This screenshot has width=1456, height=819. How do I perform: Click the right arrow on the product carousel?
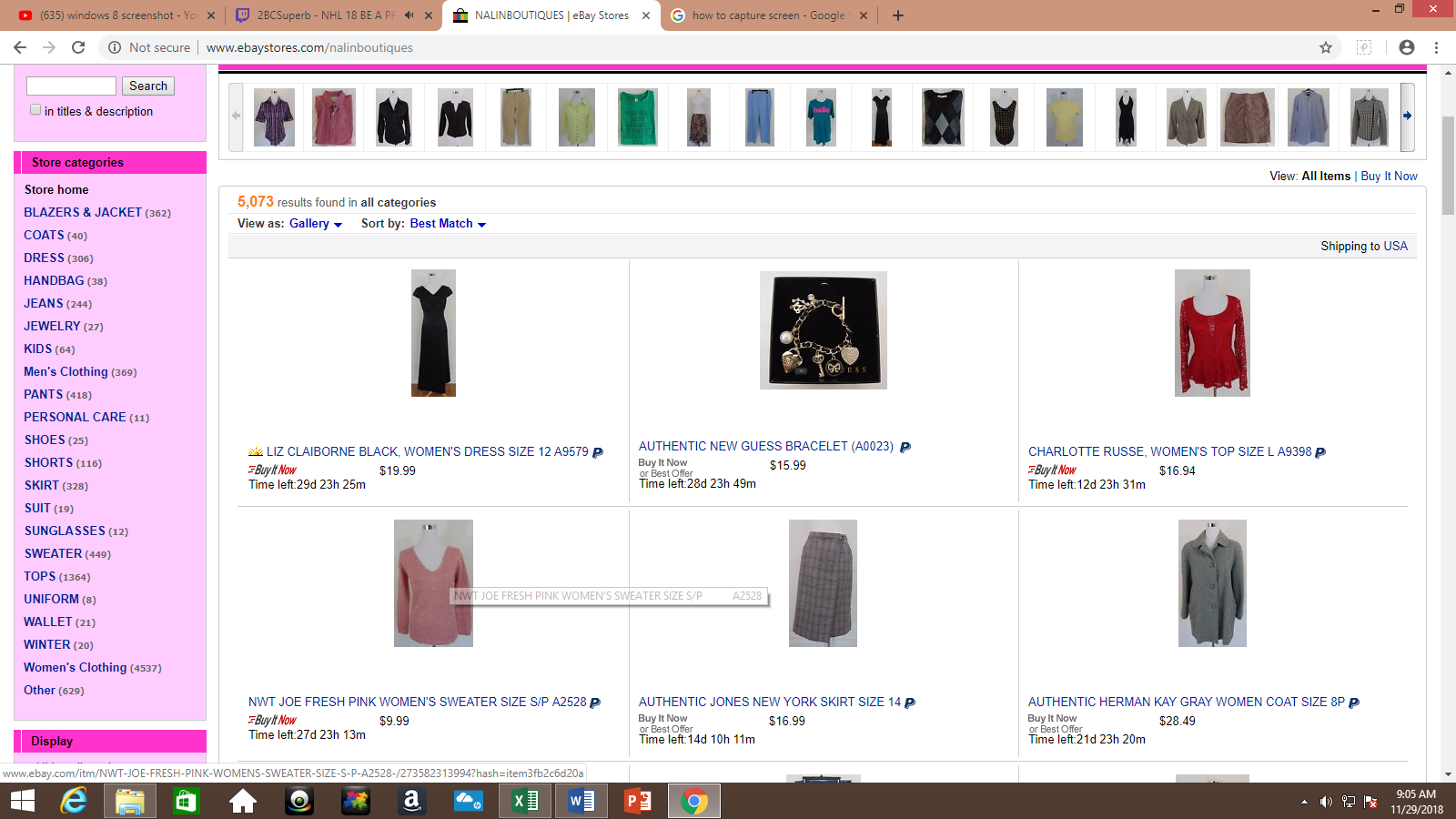(x=1407, y=116)
